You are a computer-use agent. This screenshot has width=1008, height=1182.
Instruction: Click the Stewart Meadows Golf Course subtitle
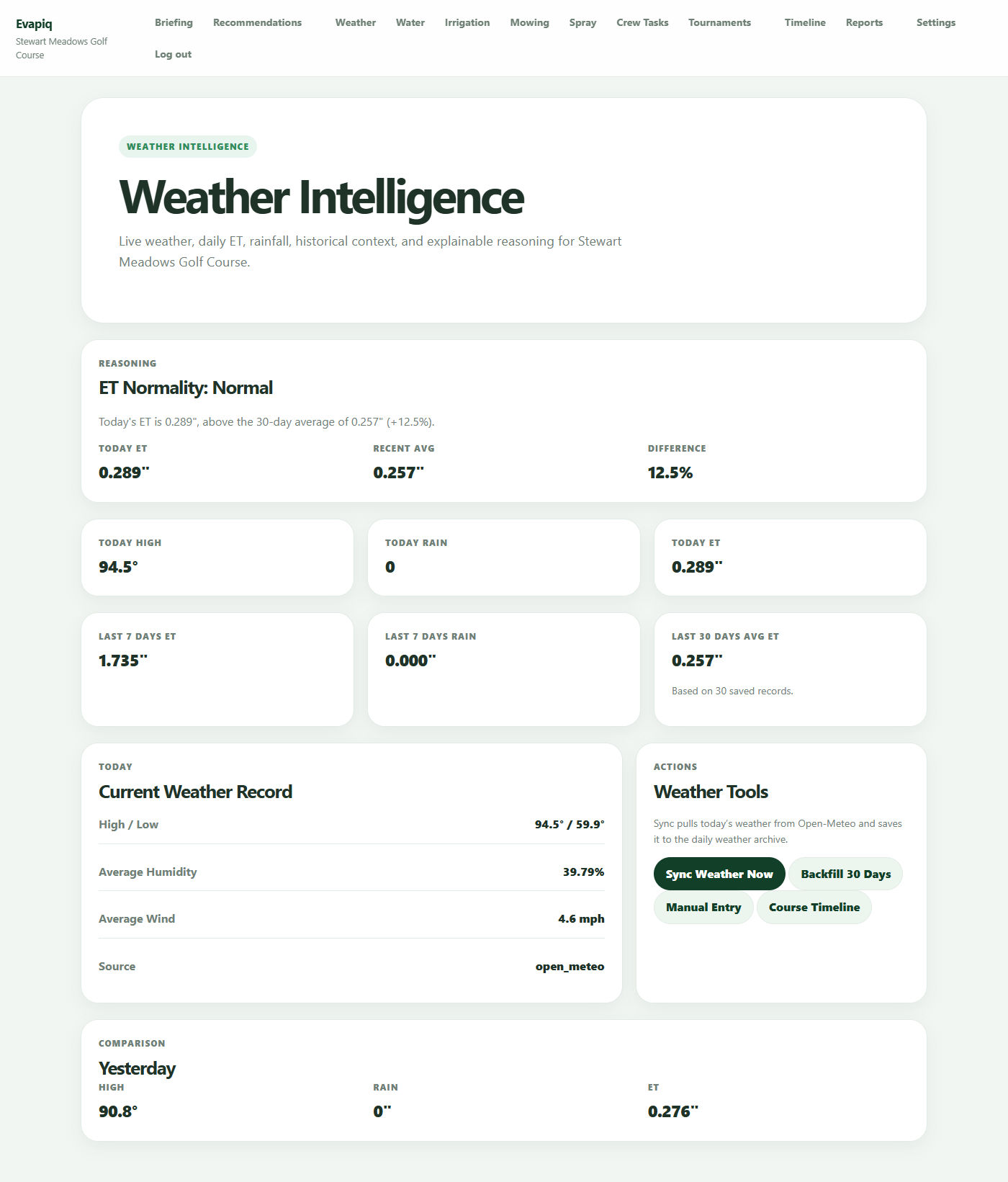pyautogui.click(x=61, y=48)
